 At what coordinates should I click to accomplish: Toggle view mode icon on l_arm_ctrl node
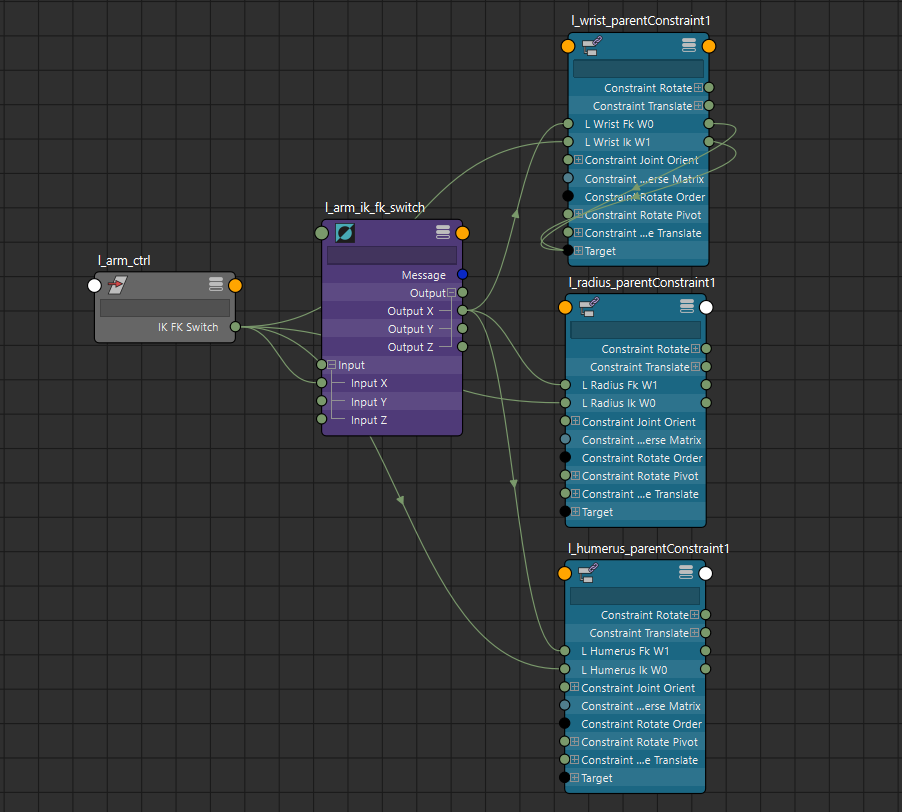coord(215,285)
